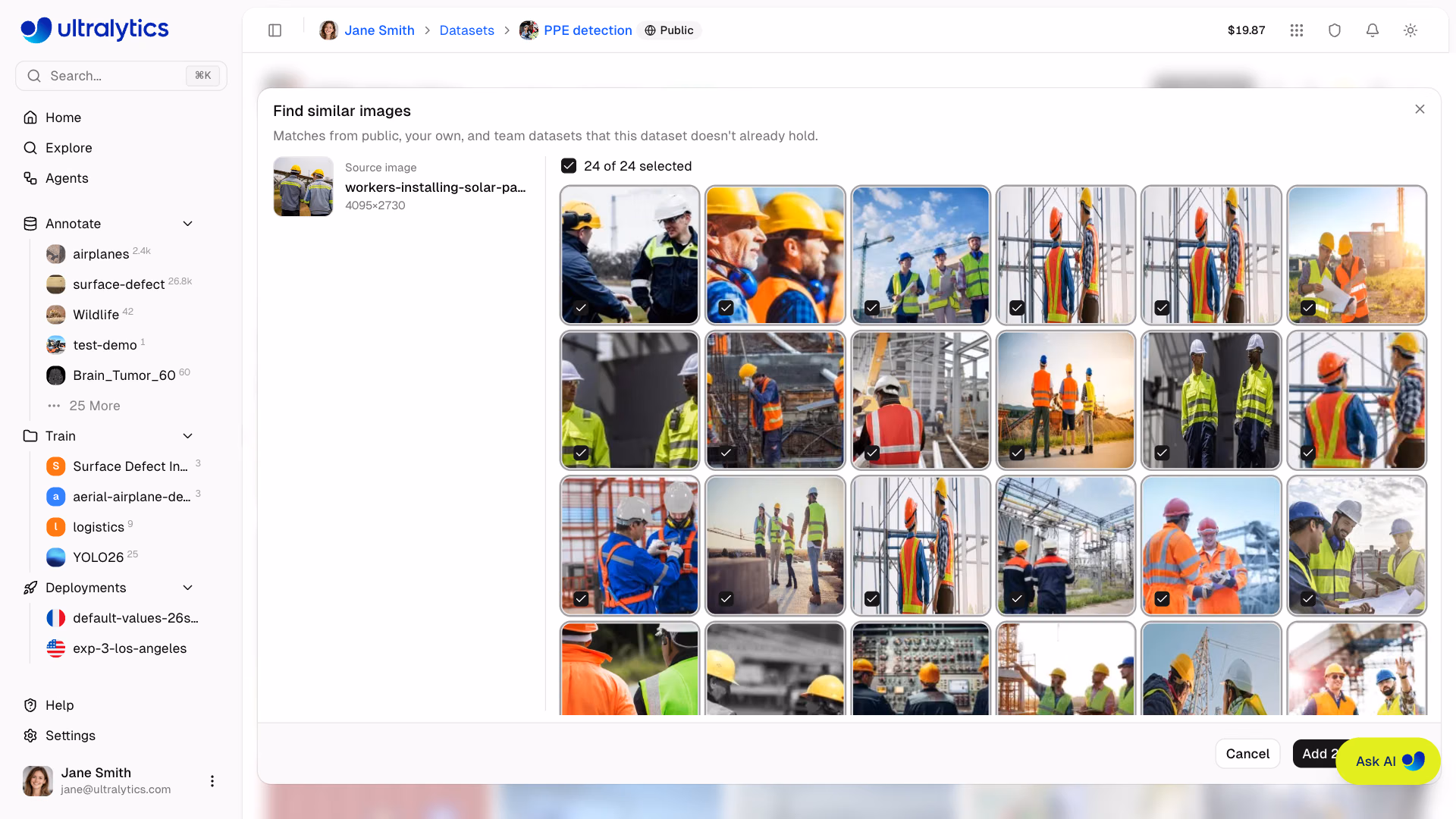
Task: Click Jane Smith breadcrumb link
Action: click(x=379, y=30)
